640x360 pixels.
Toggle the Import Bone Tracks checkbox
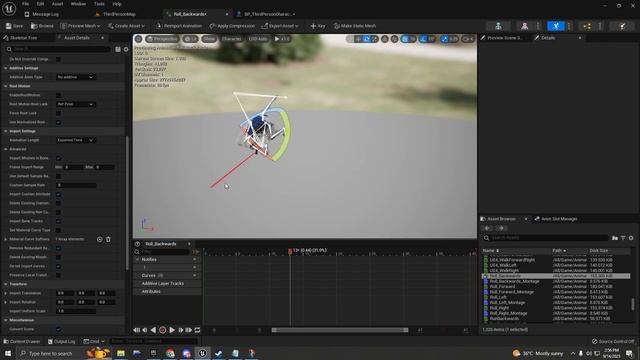click(x=58, y=221)
